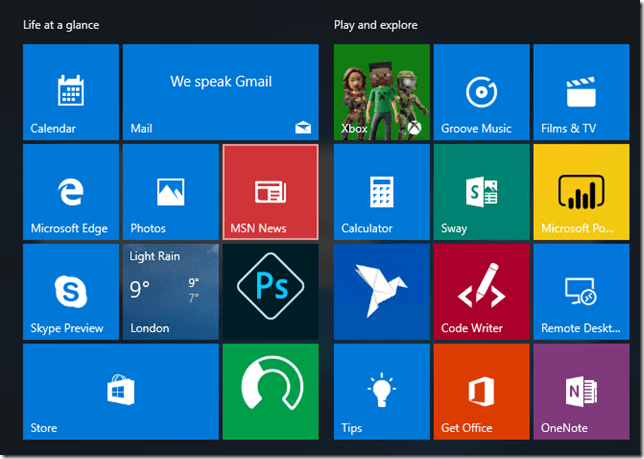Viewport: 644px width, 459px height.
Task: Open the Calendar app tile
Action: point(70,92)
